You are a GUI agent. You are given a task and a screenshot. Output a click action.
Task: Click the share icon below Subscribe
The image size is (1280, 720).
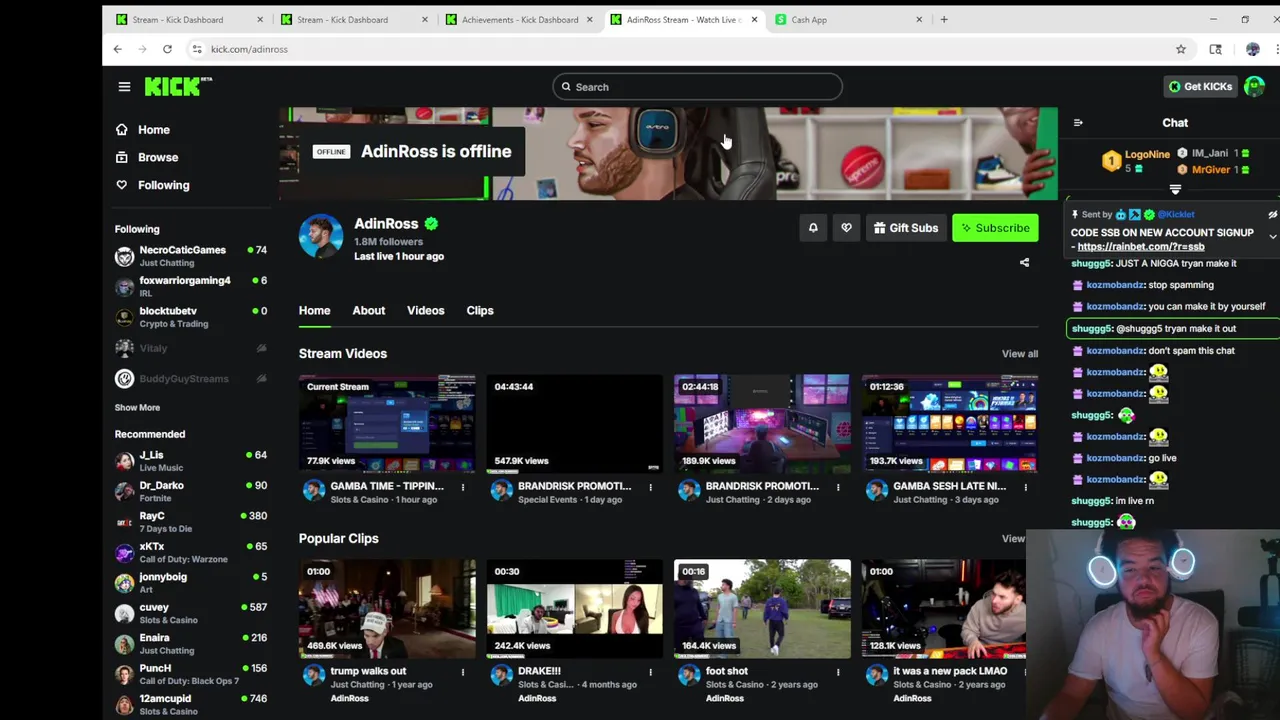point(1024,263)
